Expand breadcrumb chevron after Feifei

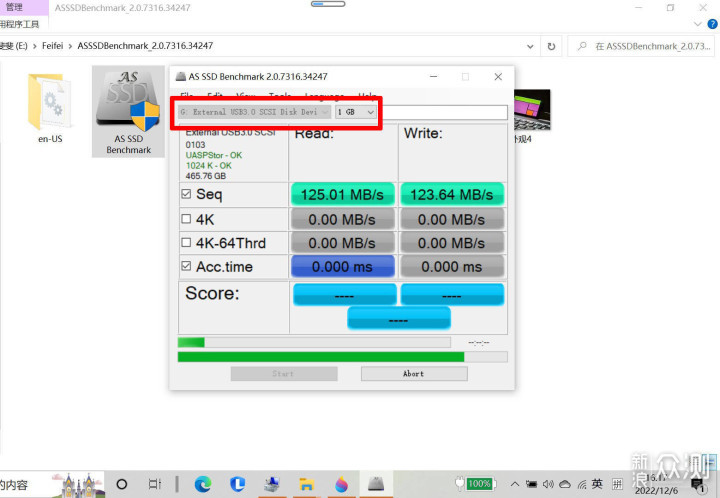[70, 46]
